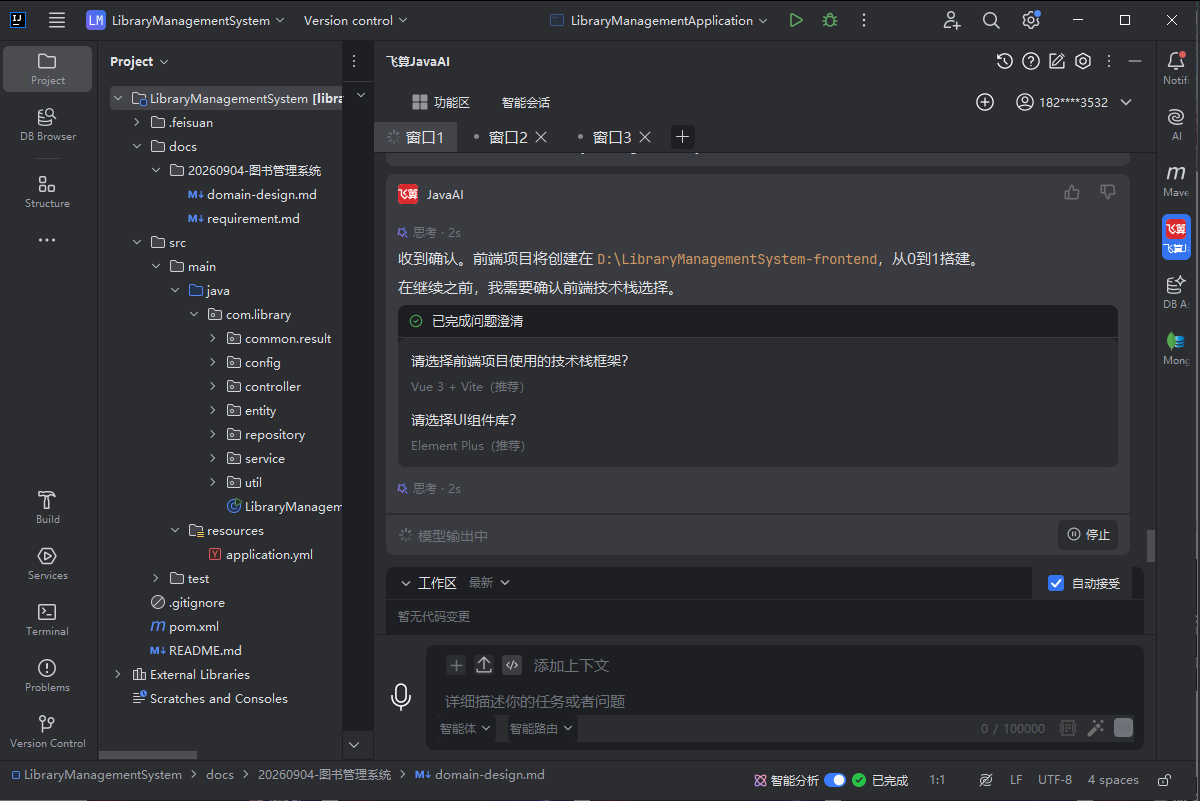Click the send message square button

click(1124, 728)
